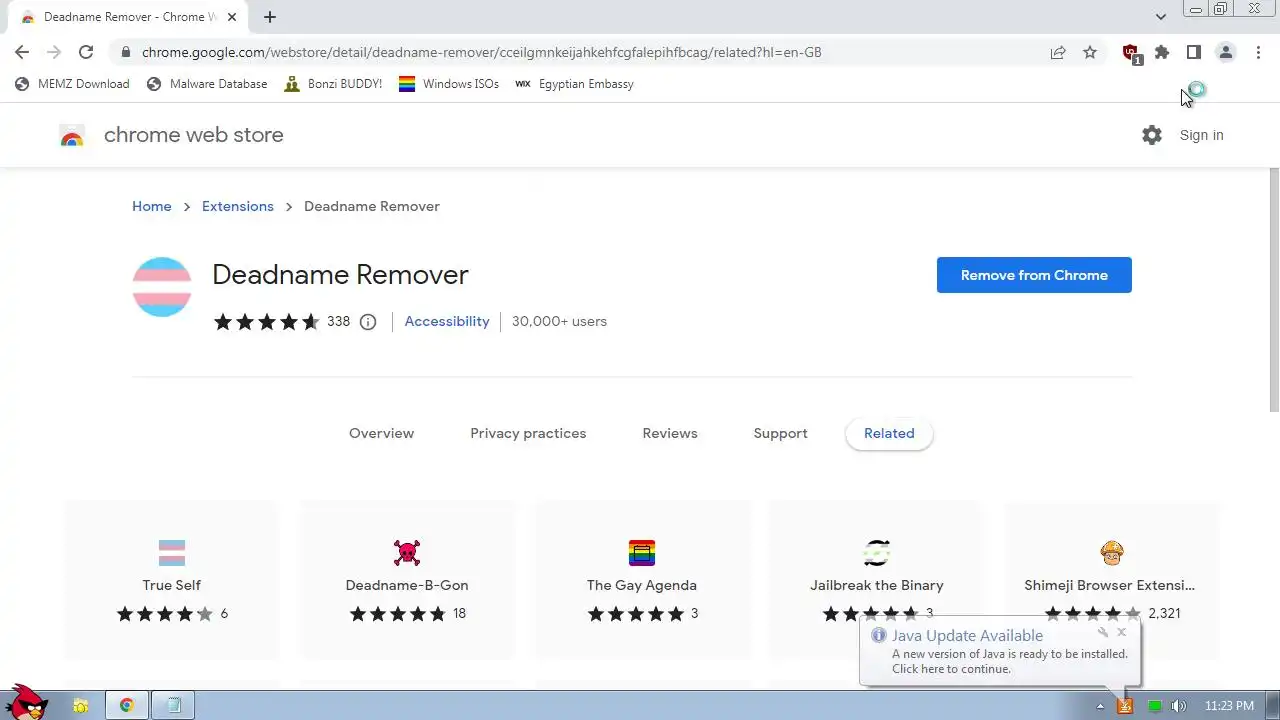Click the Deadname Remover flag icon
1280x720 pixels.
click(162, 287)
